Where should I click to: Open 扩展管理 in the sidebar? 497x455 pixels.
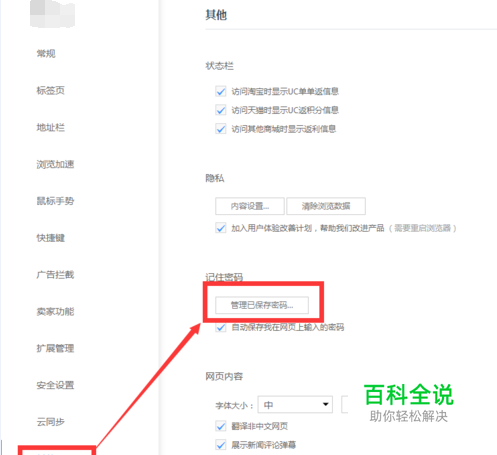coord(55,348)
